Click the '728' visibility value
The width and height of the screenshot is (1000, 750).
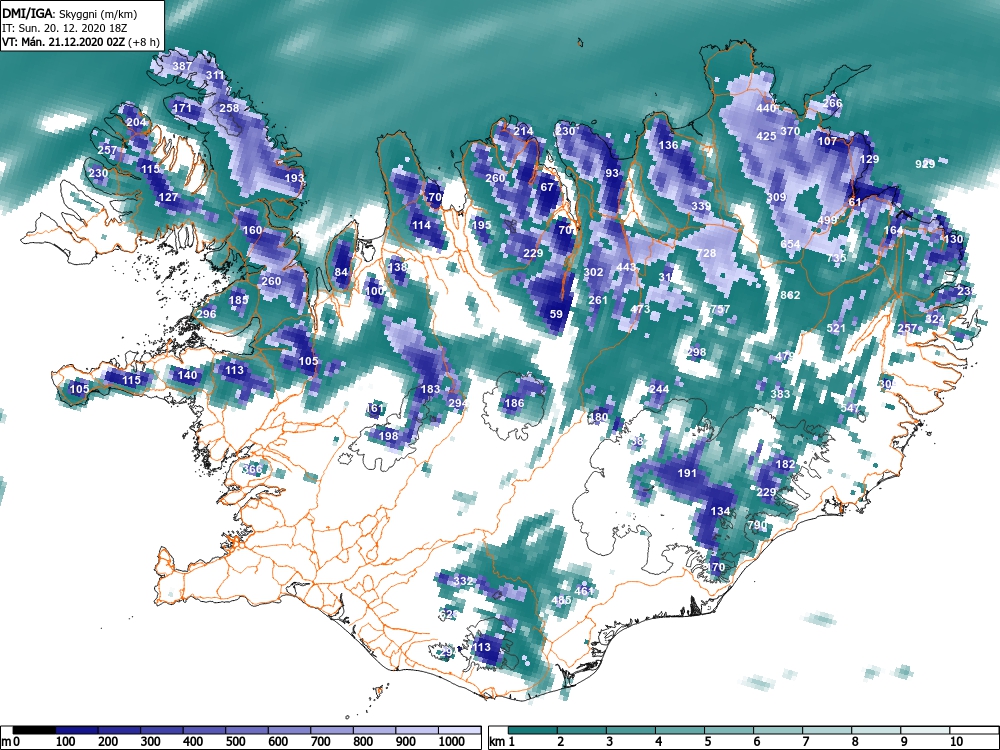tap(706, 253)
